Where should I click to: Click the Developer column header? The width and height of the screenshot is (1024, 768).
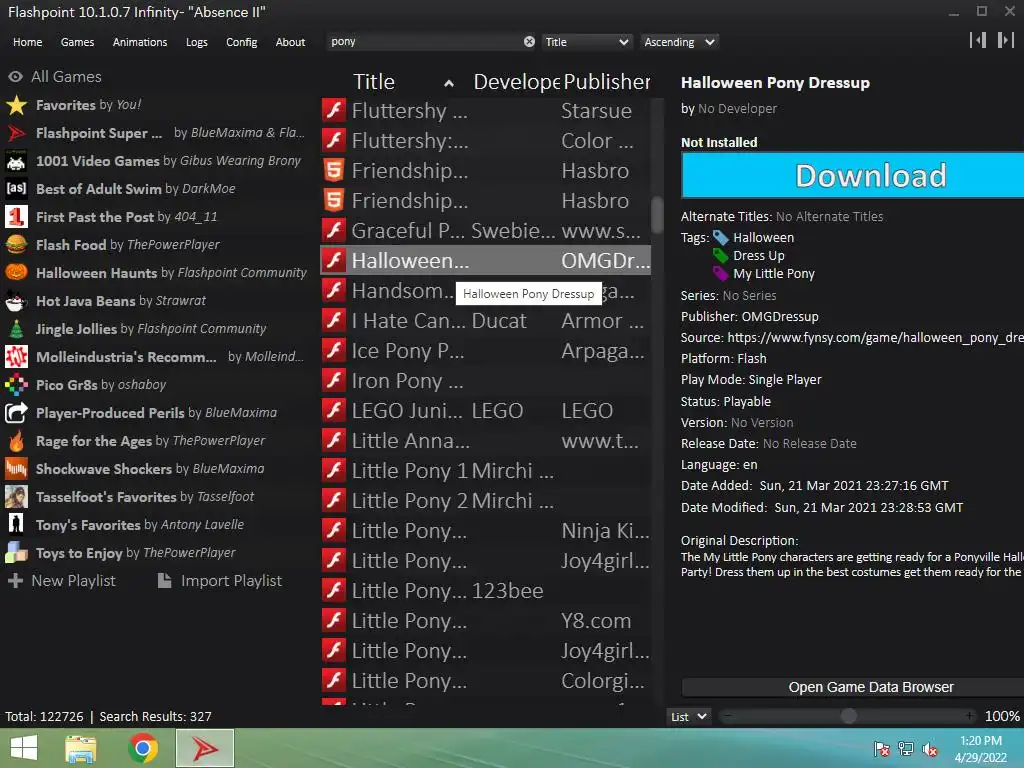click(x=516, y=82)
